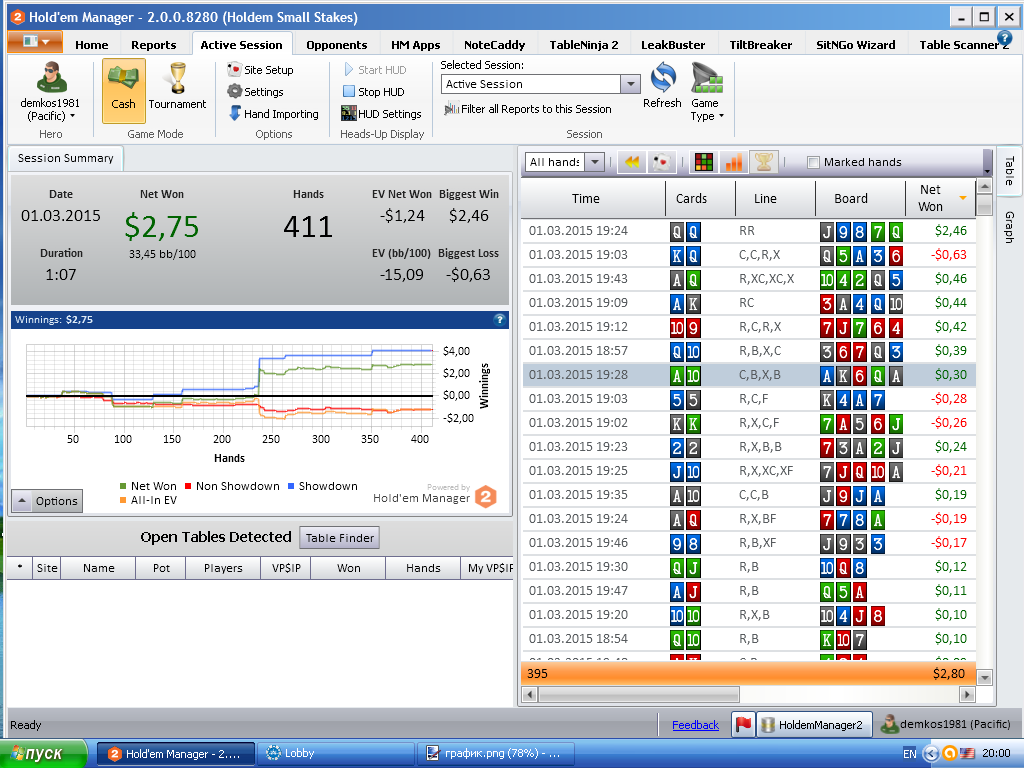
Task: Expand the Selected Session combo box
Action: (x=630, y=84)
